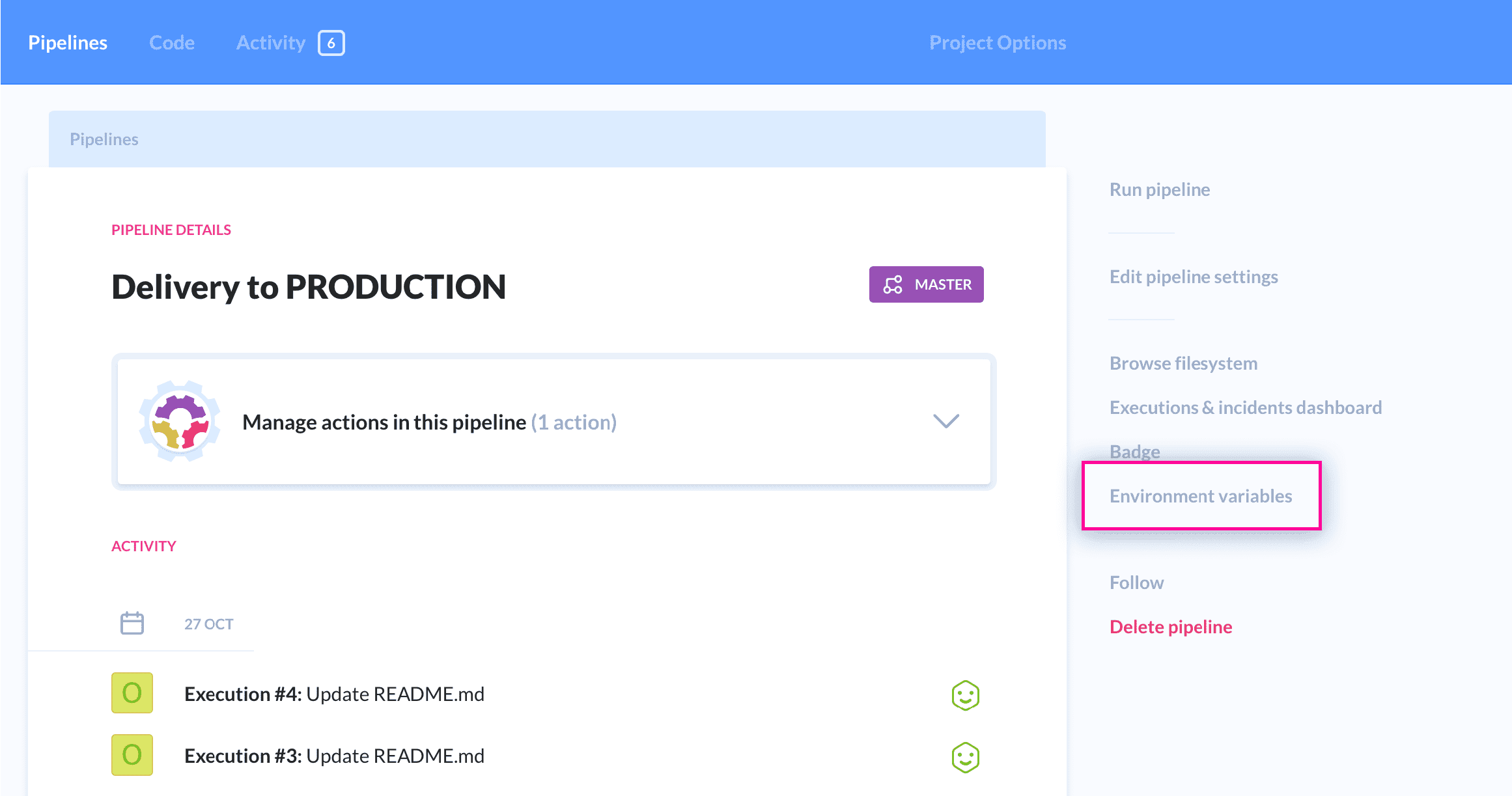Click the MASTER branch icon
1512x796 pixels.
click(892, 285)
